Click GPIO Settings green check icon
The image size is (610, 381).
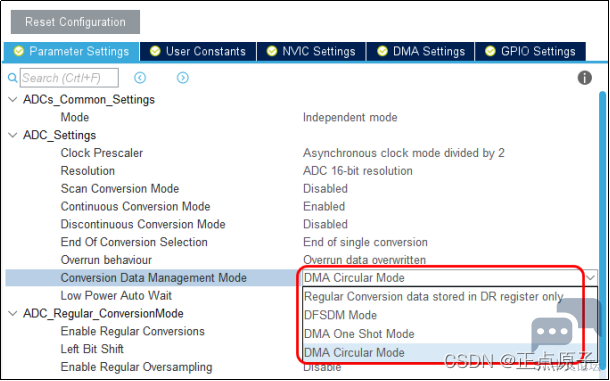tap(490, 51)
